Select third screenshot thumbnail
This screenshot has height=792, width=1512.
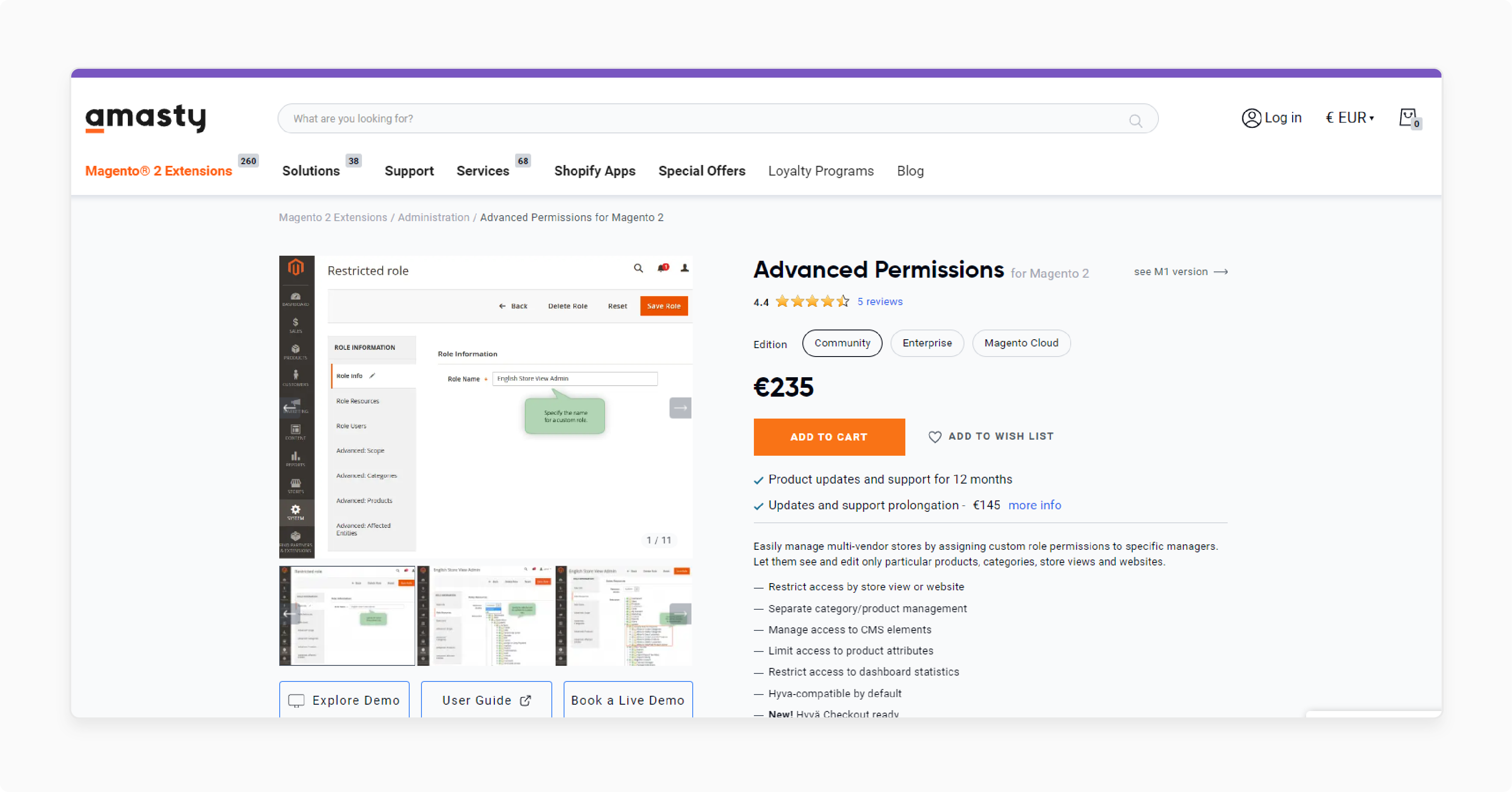624,615
